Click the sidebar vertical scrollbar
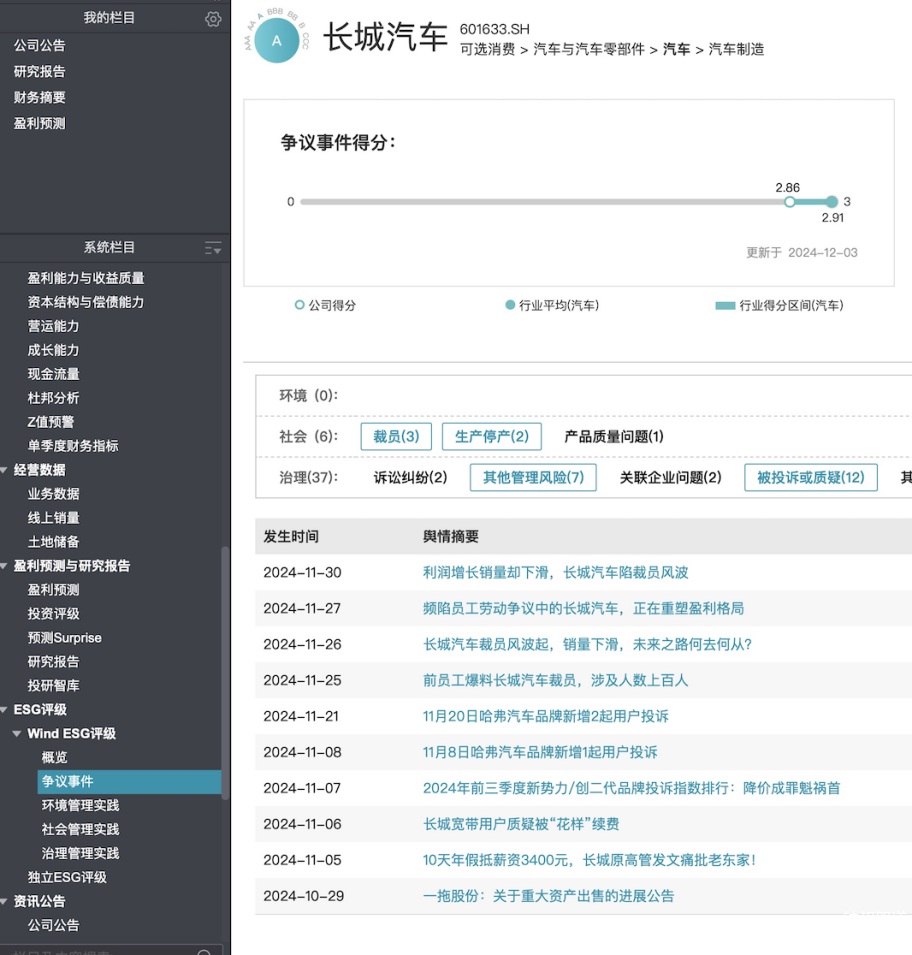The width and height of the screenshot is (912, 955). pyautogui.click(x=225, y=673)
